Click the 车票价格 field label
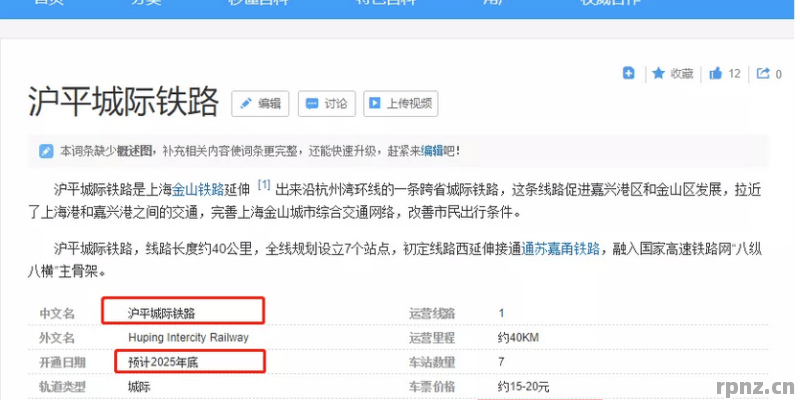This screenshot has width=800, height=400. (432, 387)
